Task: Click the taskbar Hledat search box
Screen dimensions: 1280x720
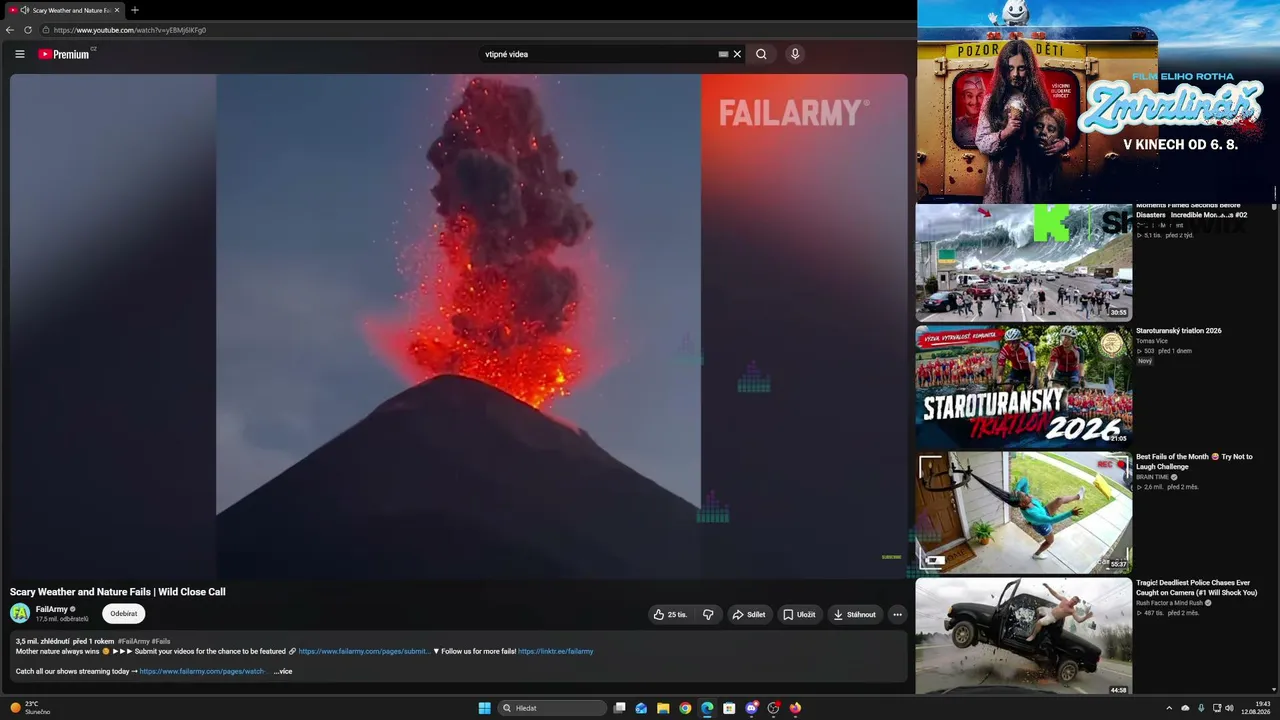Action: (553, 708)
